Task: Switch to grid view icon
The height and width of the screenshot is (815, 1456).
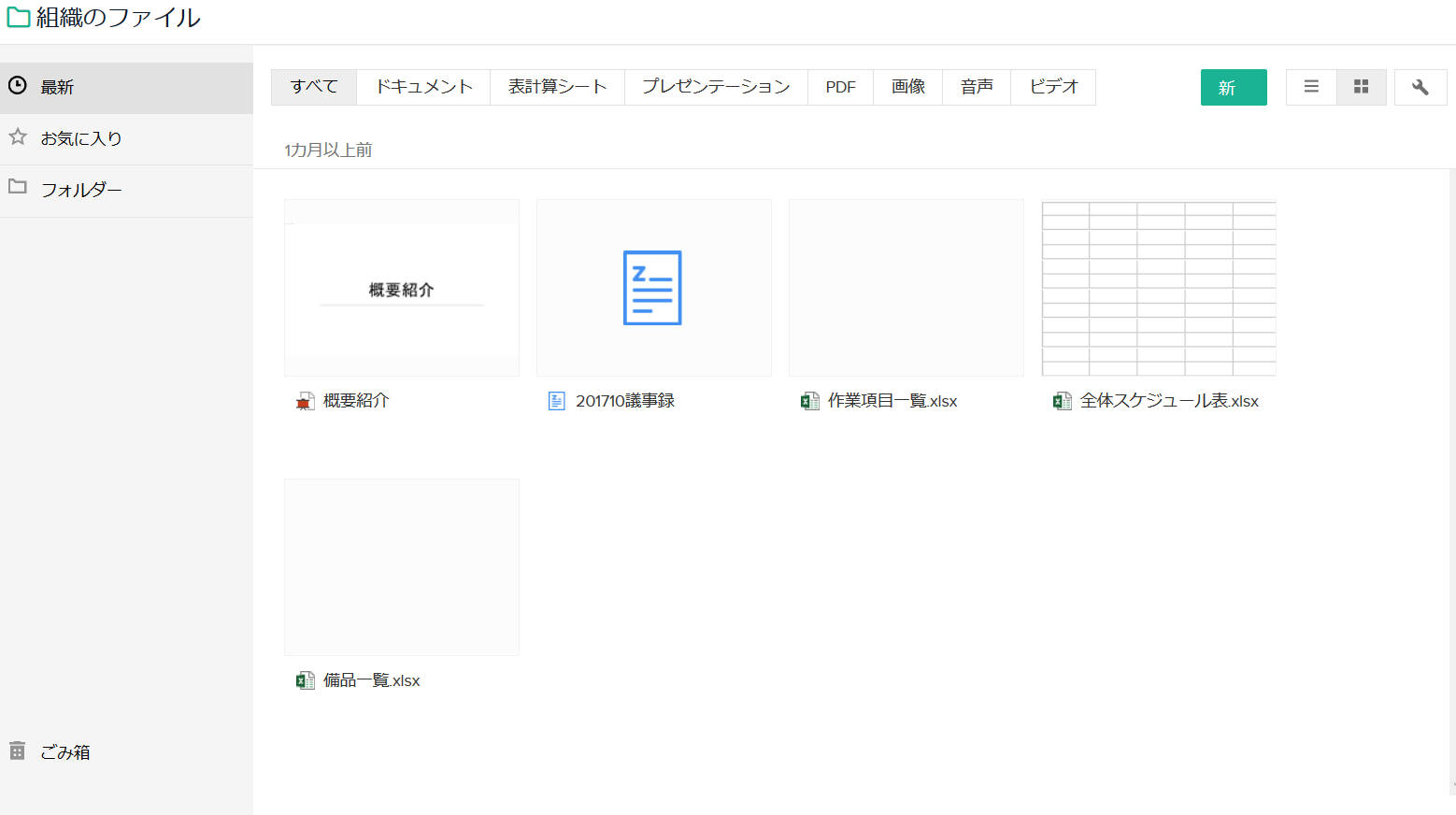Action: (x=1361, y=87)
